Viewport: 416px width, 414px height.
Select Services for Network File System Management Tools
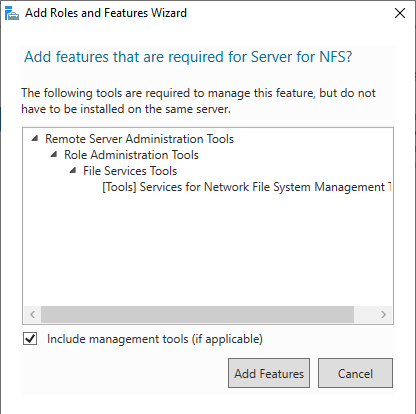pyautogui.click(x=247, y=187)
